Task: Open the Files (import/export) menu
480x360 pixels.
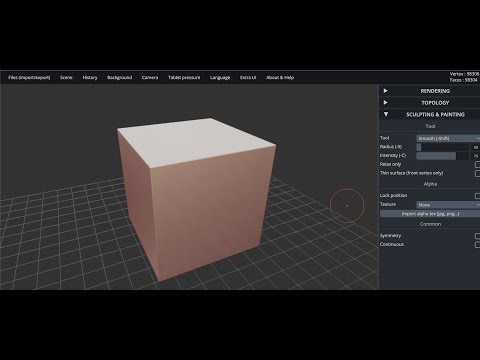Action: pos(29,78)
